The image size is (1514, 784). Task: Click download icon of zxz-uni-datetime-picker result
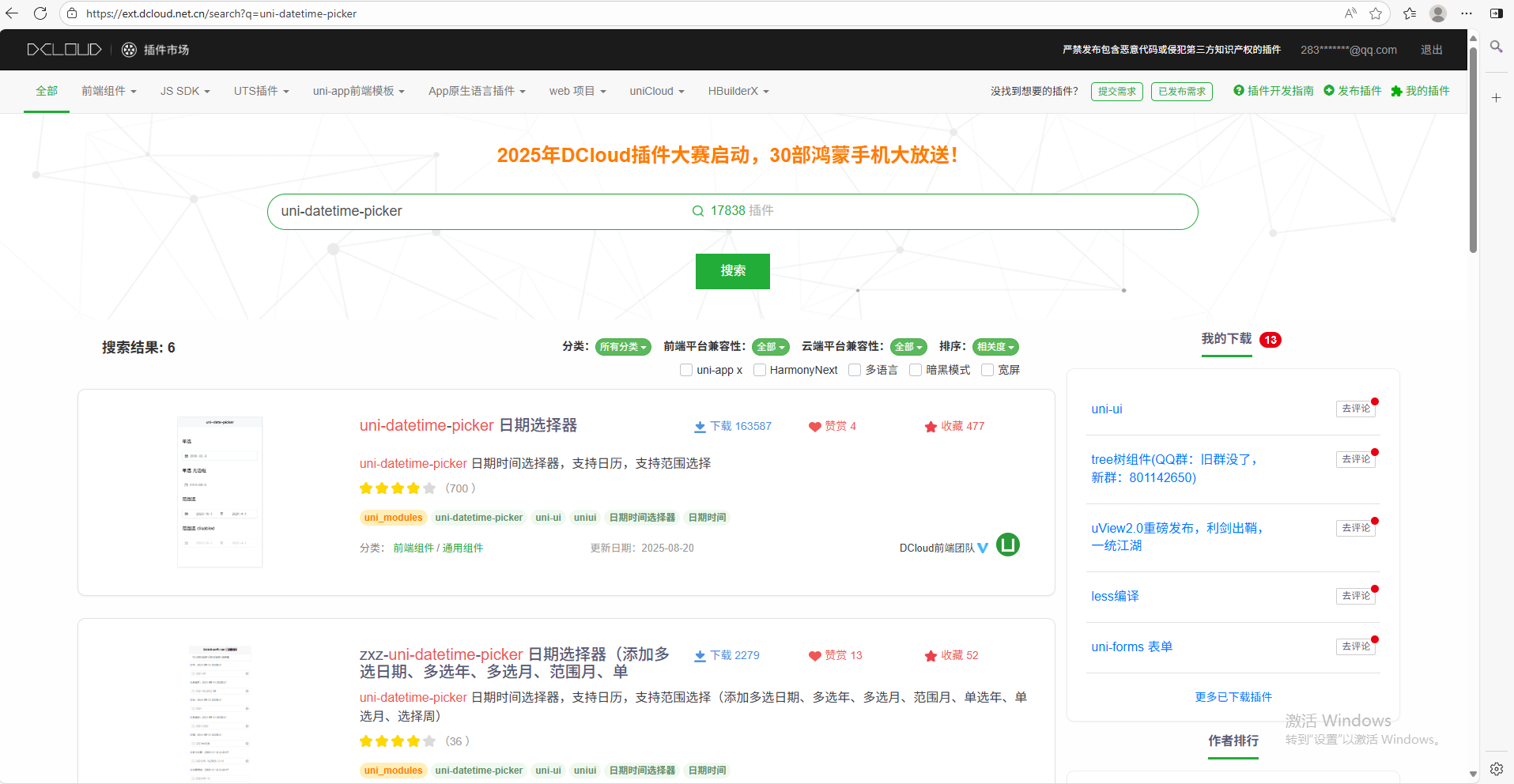tap(700, 656)
